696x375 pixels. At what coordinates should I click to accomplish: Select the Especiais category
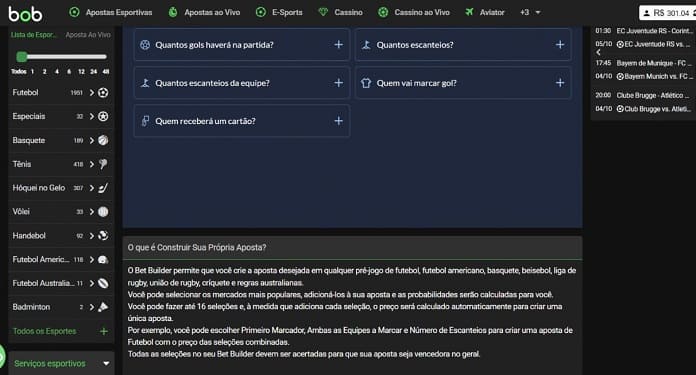(x=61, y=116)
